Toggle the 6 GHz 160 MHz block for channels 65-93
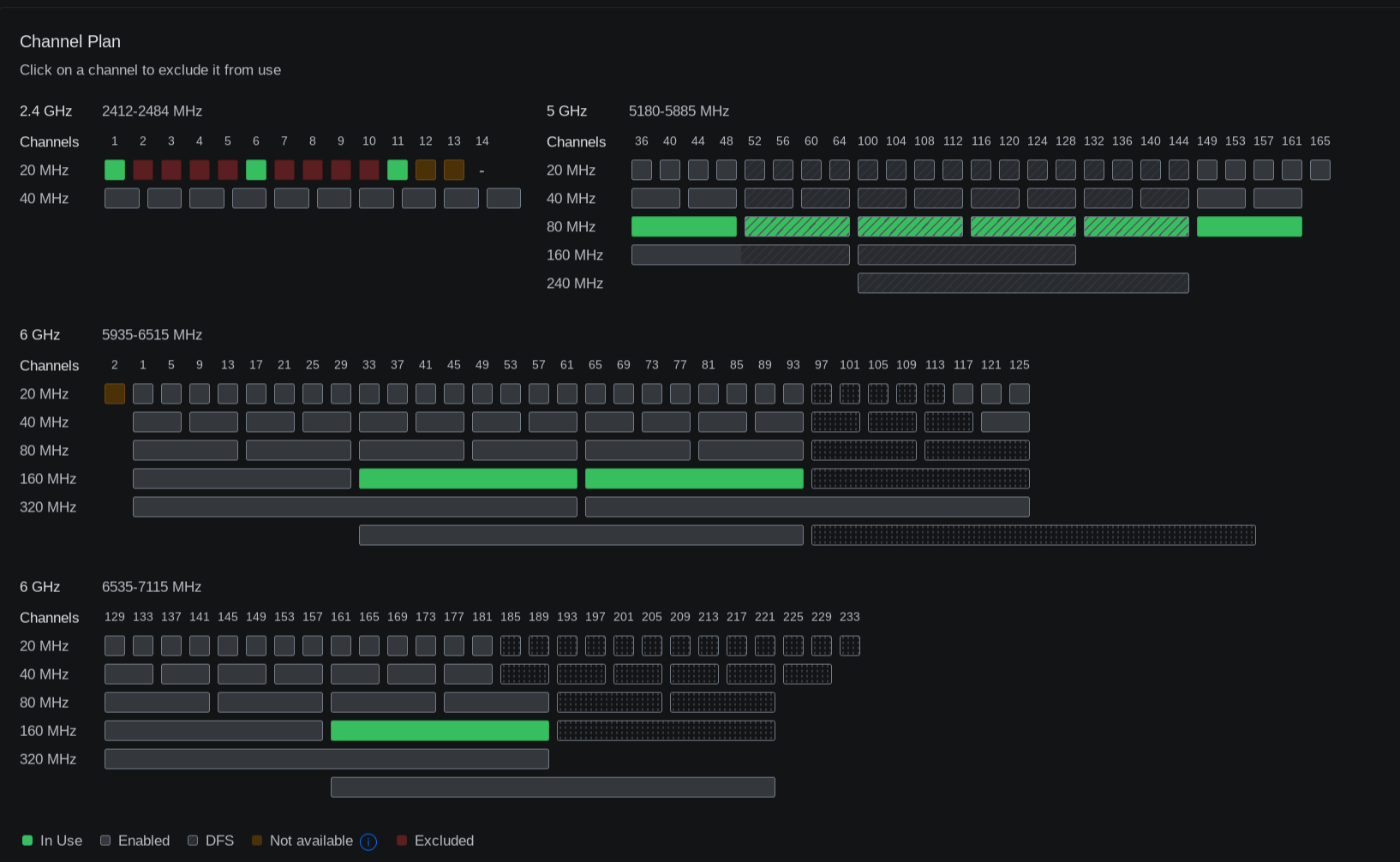 [694, 478]
